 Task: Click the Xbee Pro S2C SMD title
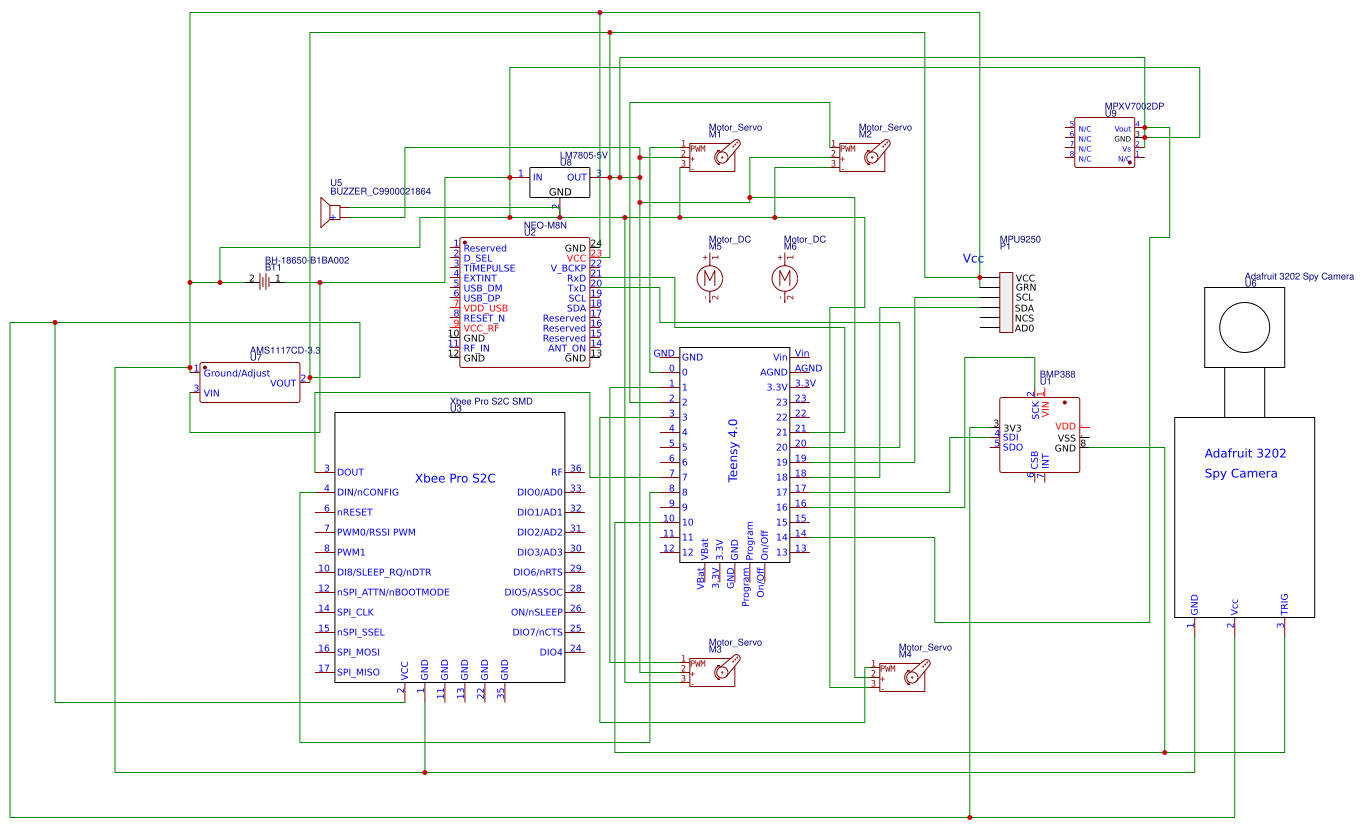point(491,401)
